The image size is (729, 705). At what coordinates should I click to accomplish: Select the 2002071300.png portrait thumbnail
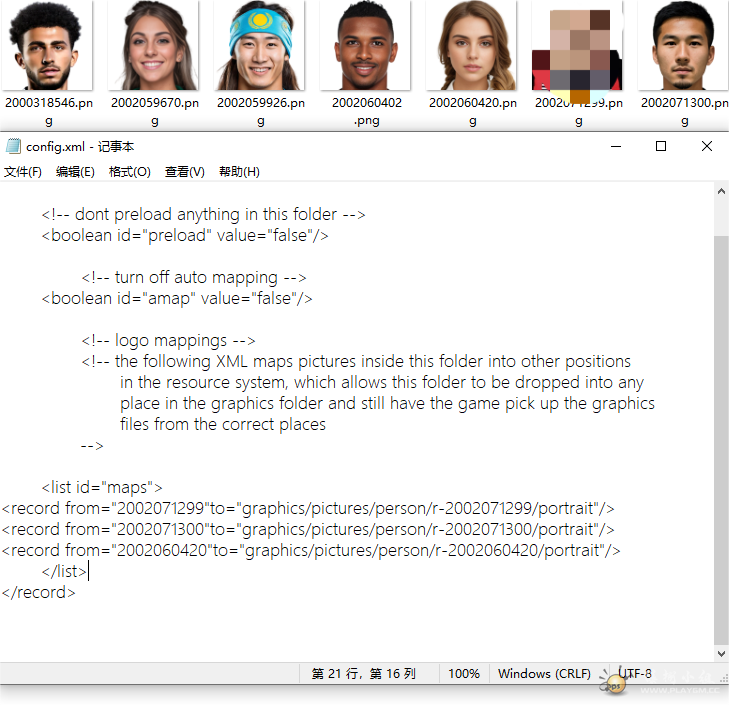684,46
